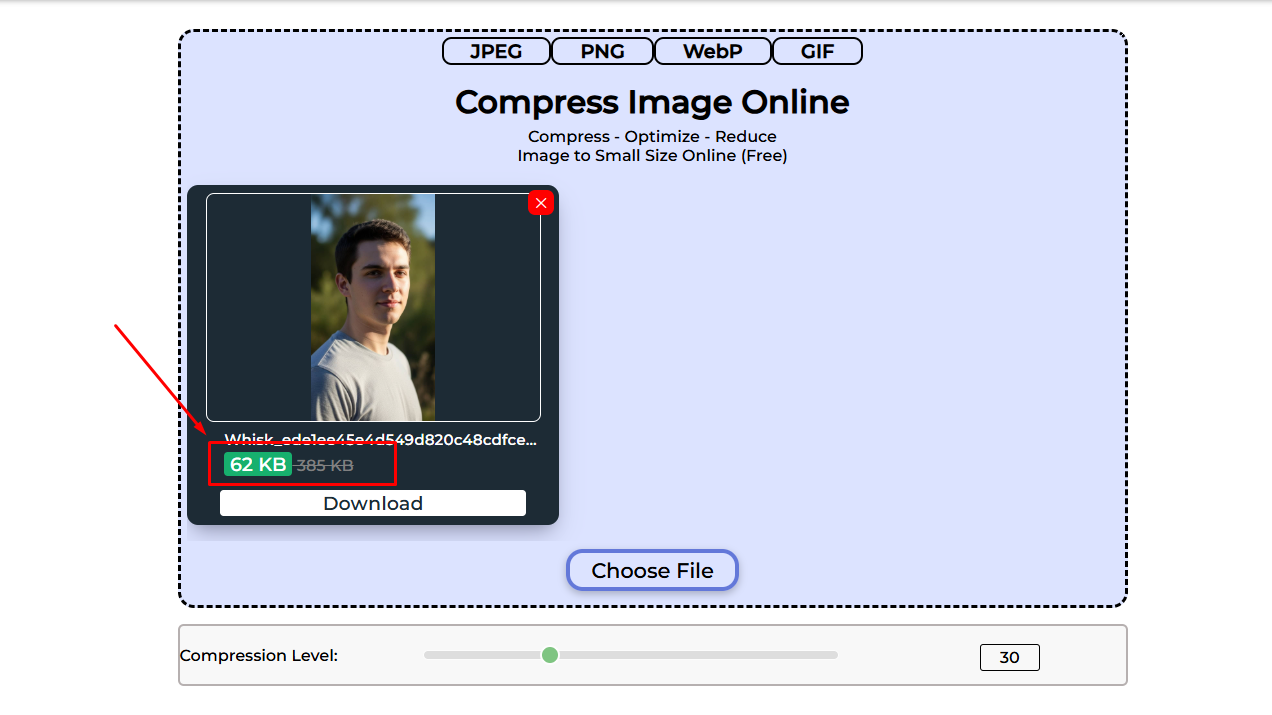
Task: Click the compression level value input field
Action: pos(1009,657)
